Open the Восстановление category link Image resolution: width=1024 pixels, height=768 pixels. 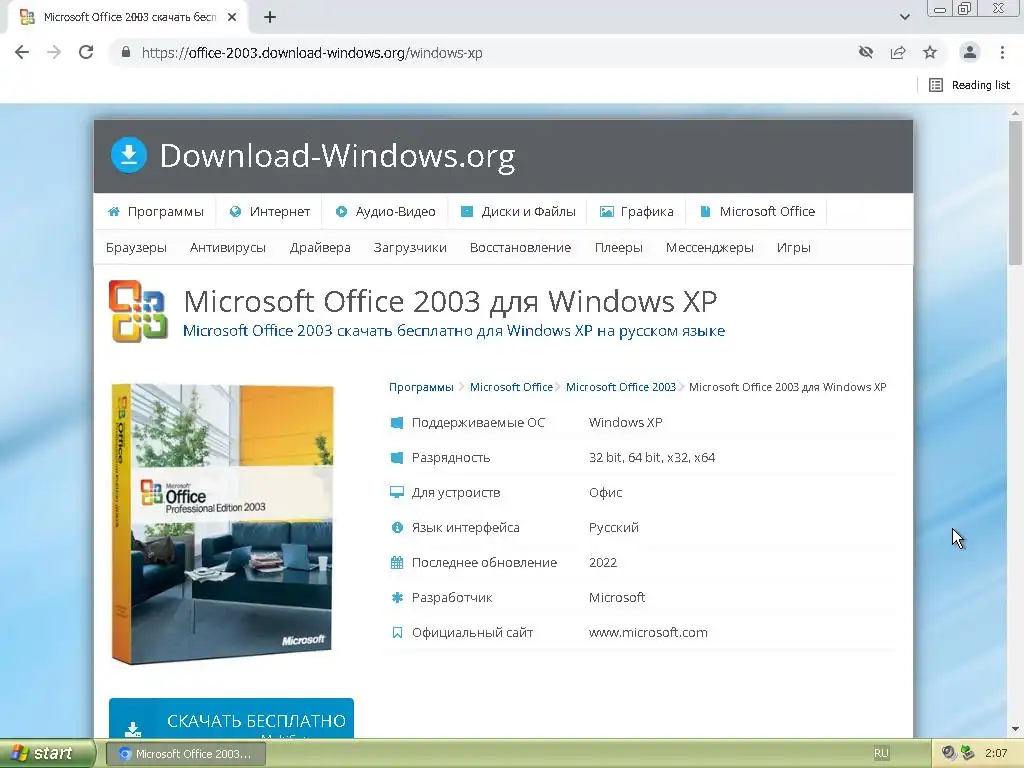(520, 248)
